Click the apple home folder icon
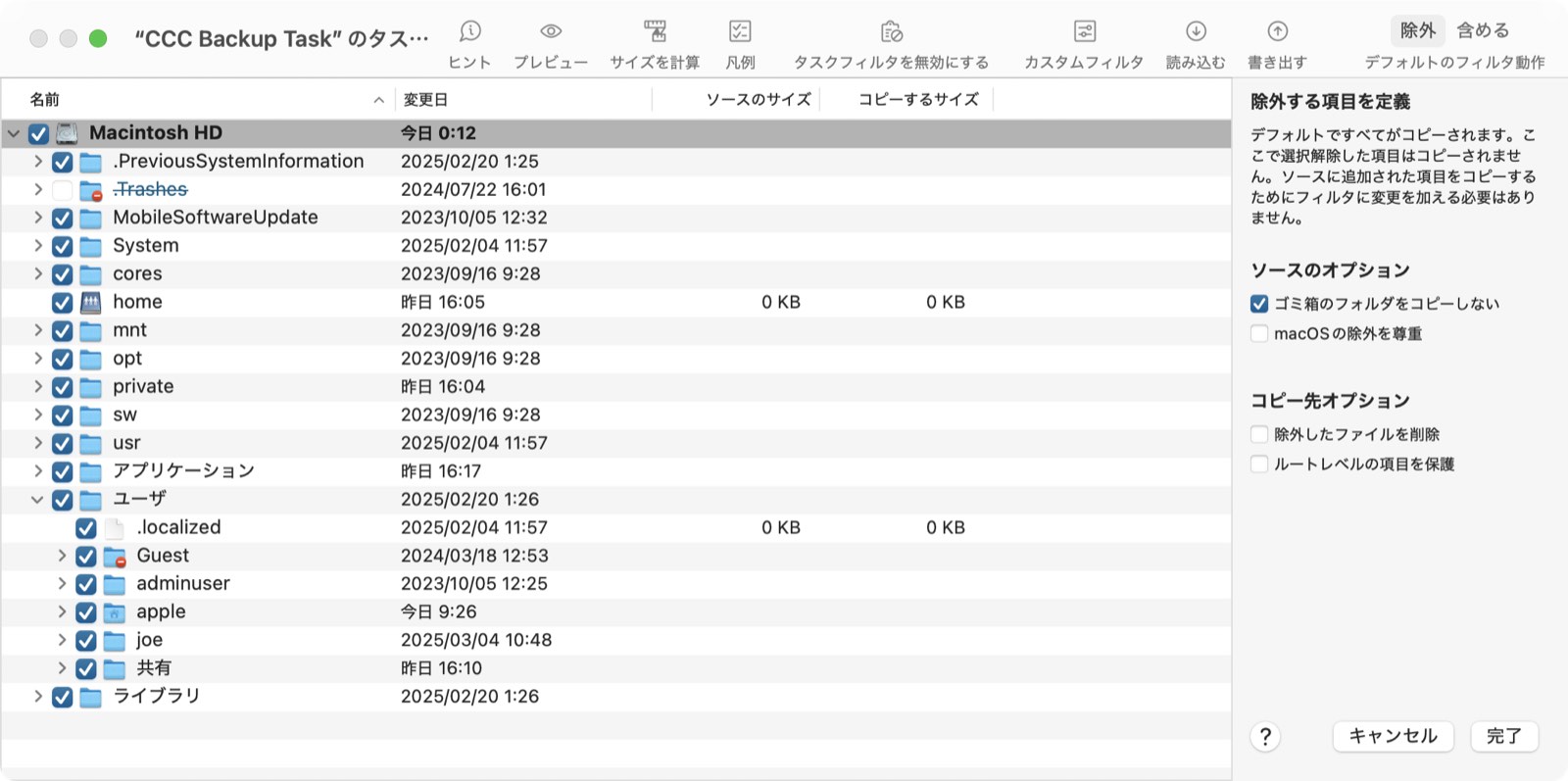This screenshot has width=1568, height=781. click(115, 612)
